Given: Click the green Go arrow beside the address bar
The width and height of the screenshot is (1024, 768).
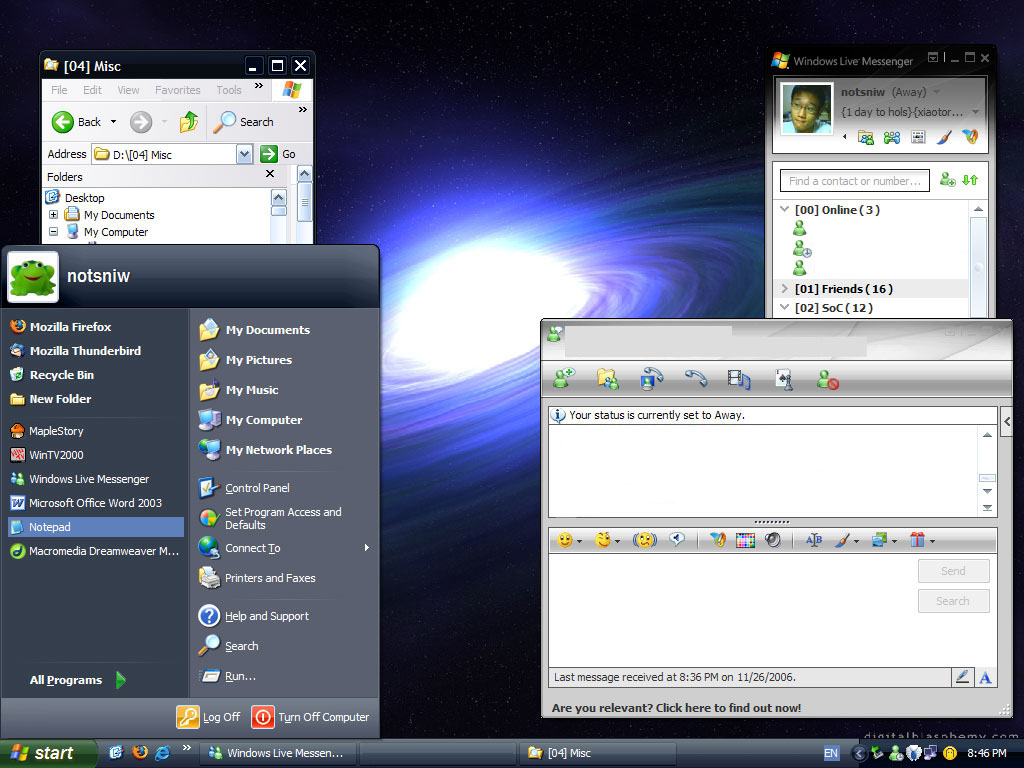Looking at the screenshot, I should pos(268,154).
